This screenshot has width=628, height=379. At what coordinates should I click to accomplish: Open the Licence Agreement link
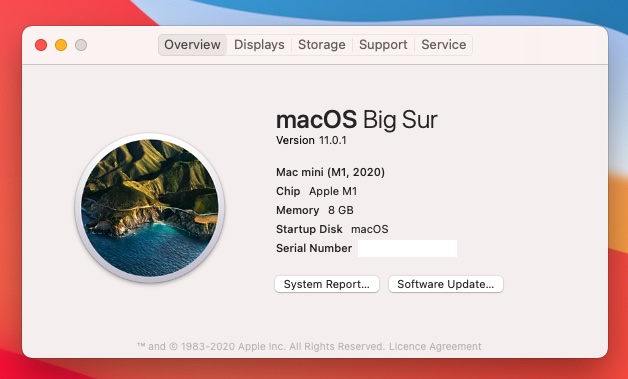[435, 346]
